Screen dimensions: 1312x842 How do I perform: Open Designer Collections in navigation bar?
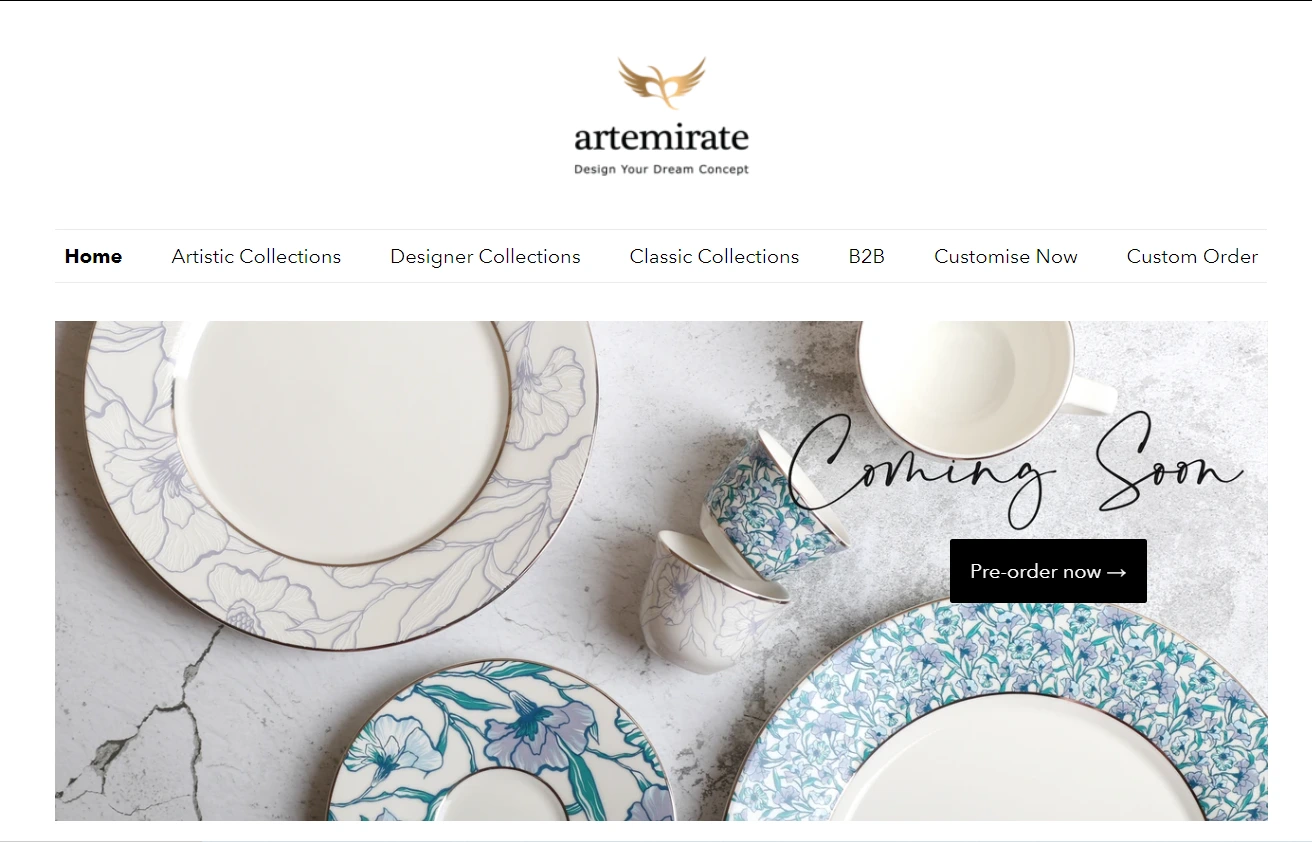pyautogui.click(x=485, y=256)
